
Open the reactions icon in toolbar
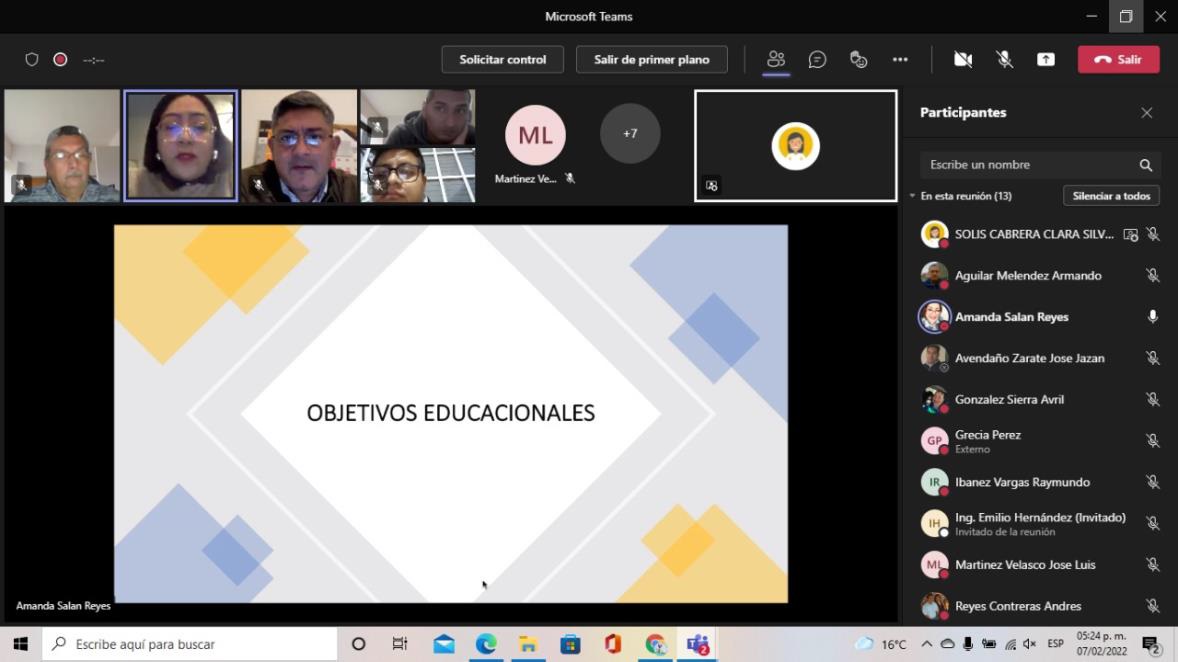point(858,59)
